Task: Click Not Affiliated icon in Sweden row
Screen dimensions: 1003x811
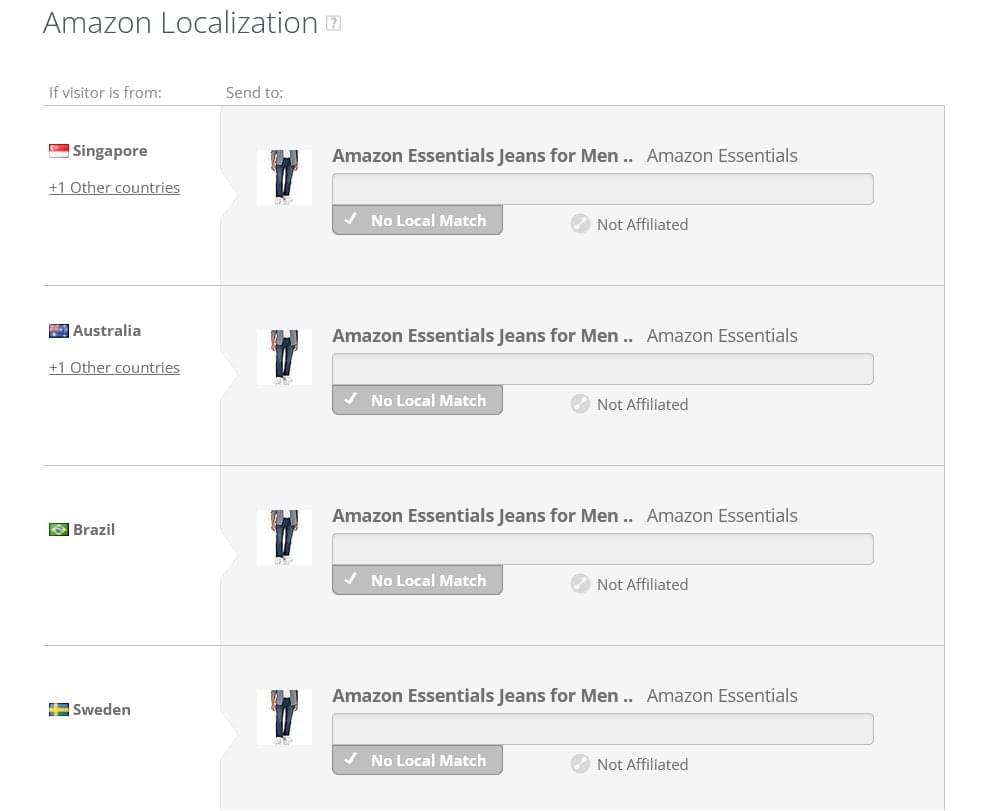Action: (580, 764)
